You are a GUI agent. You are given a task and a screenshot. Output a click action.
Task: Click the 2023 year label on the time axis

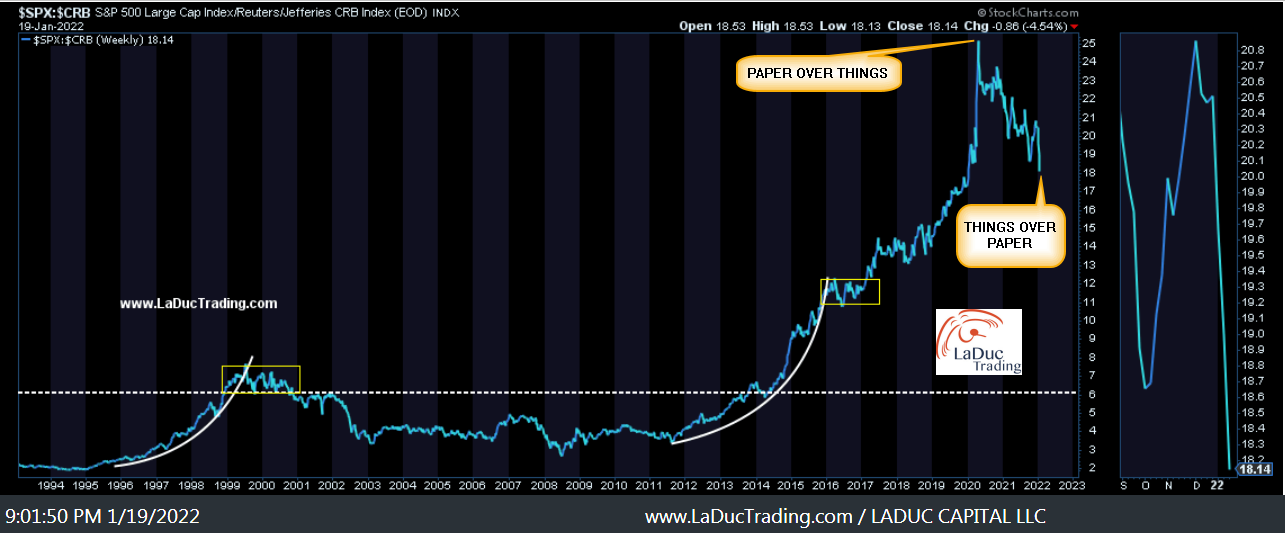click(1071, 485)
